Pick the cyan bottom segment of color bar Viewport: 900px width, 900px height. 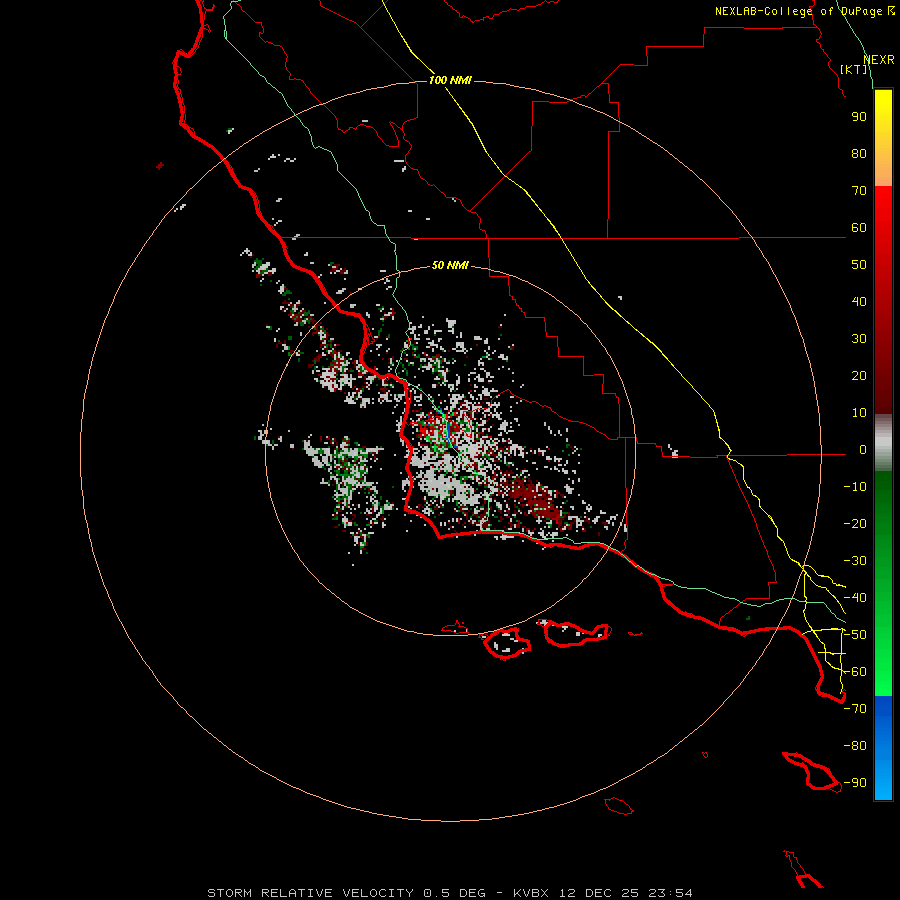[883, 783]
